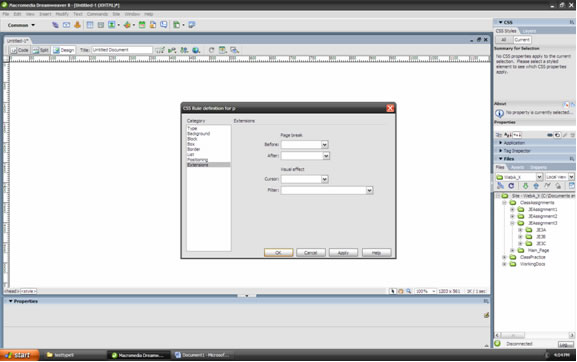
Task: Click the Get Files green arrow icon
Action: click(x=525, y=186)
